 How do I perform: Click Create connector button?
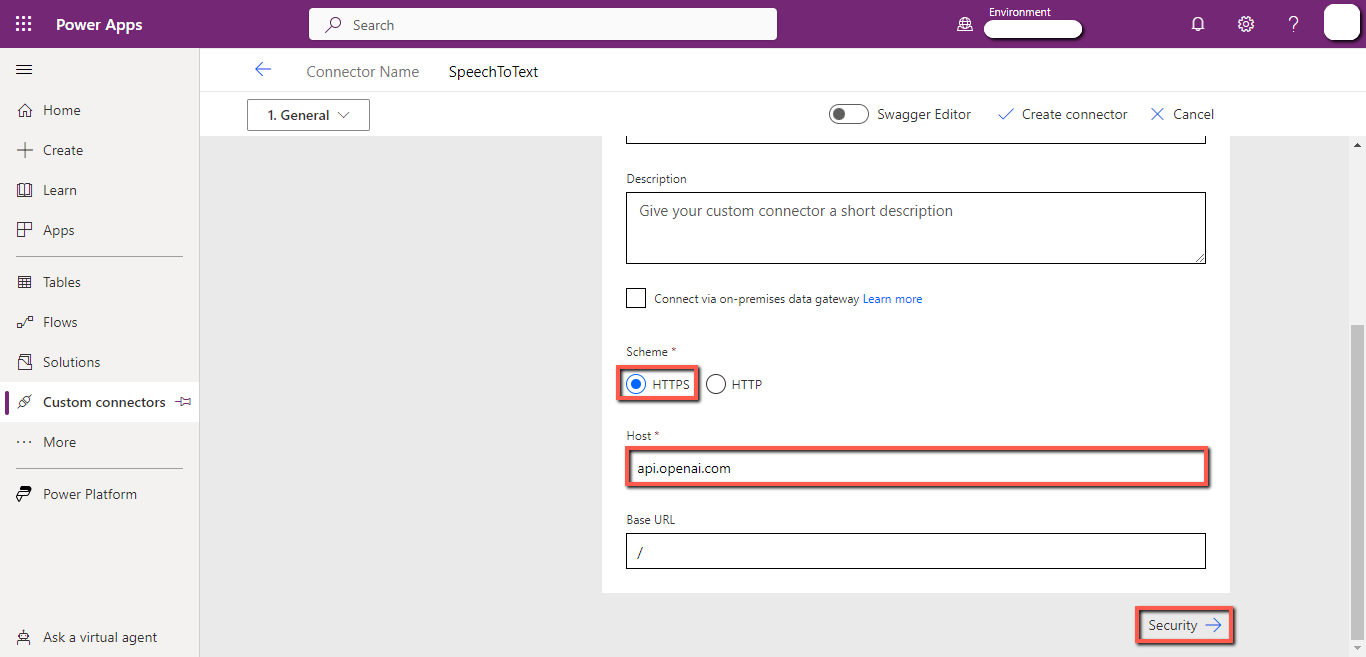[x=1062, y=114]
